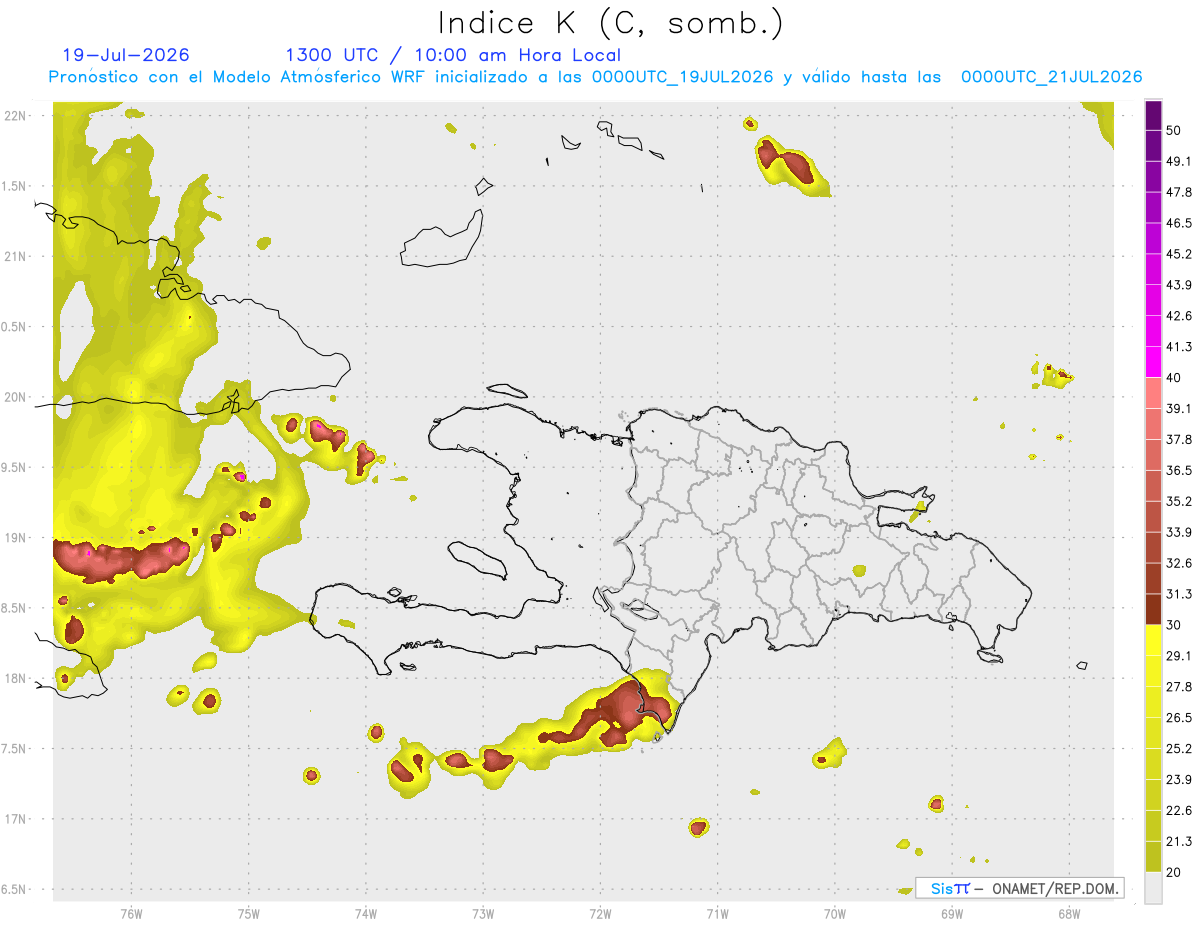Image resolution: width=1200 pixels, height=927 pixels.
Task: Click the legend value '33.9'
Action: [x=1179, y=532]
